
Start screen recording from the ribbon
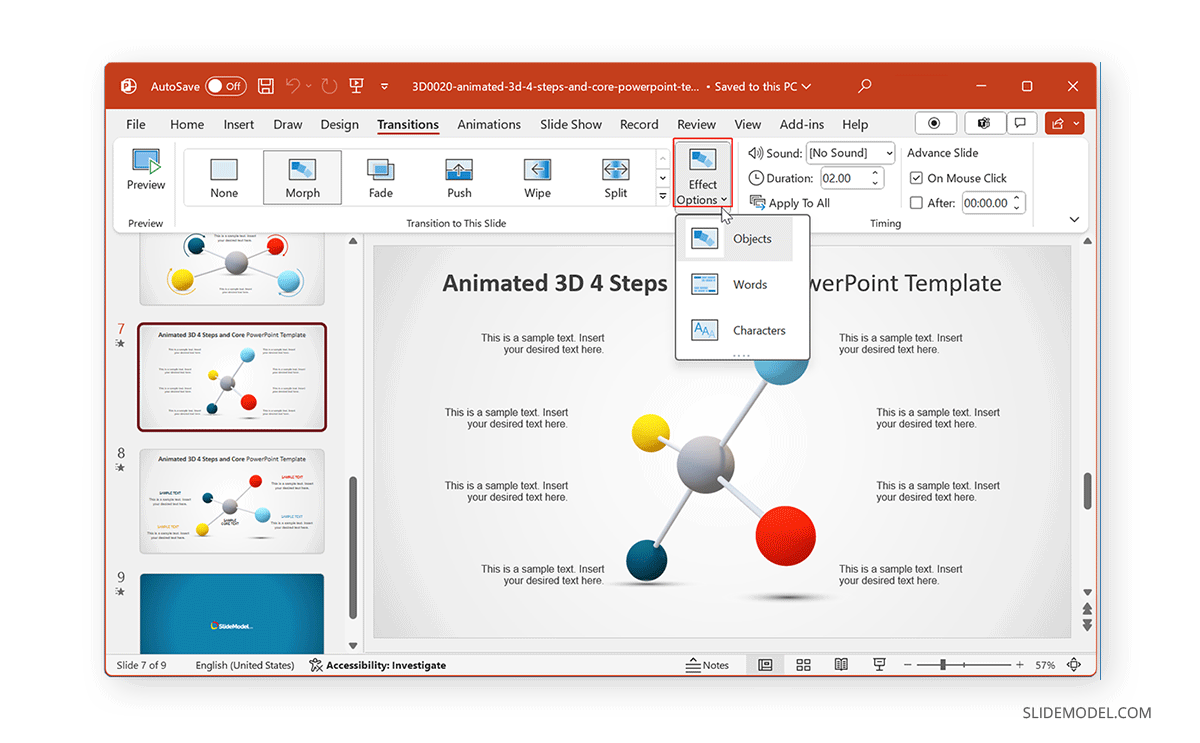[x=935, y=122]
